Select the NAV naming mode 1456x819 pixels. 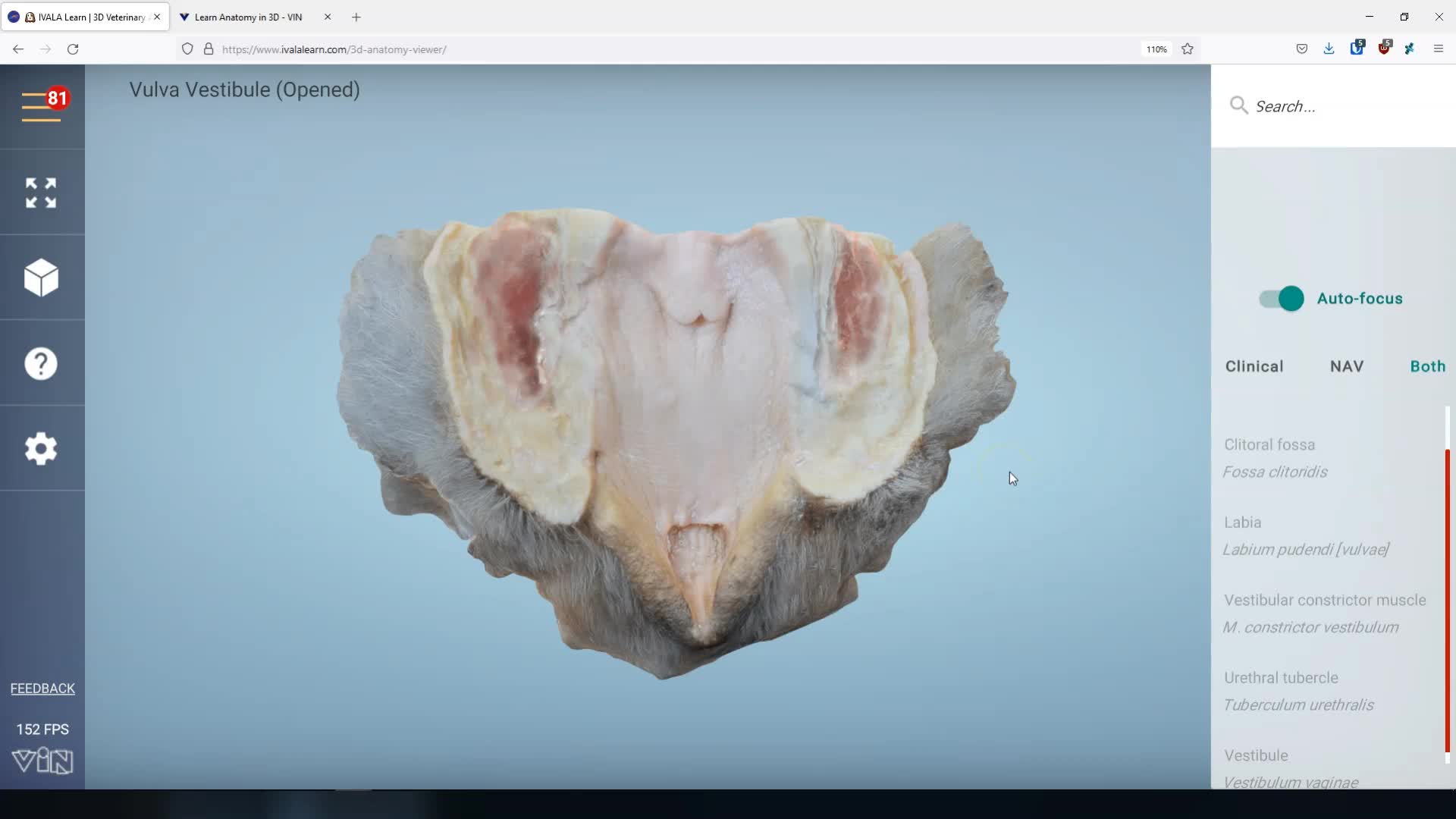coord(1346,366)
